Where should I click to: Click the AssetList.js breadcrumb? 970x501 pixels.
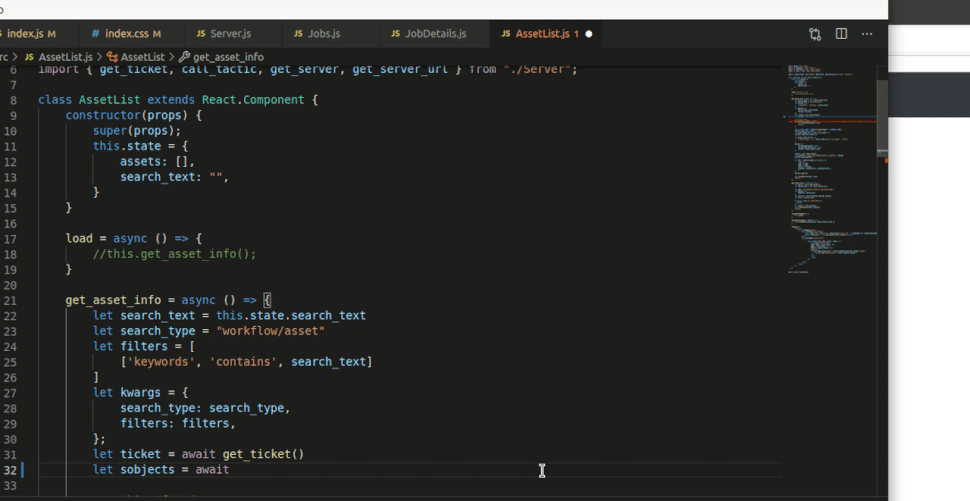click(x=65, y=57)
